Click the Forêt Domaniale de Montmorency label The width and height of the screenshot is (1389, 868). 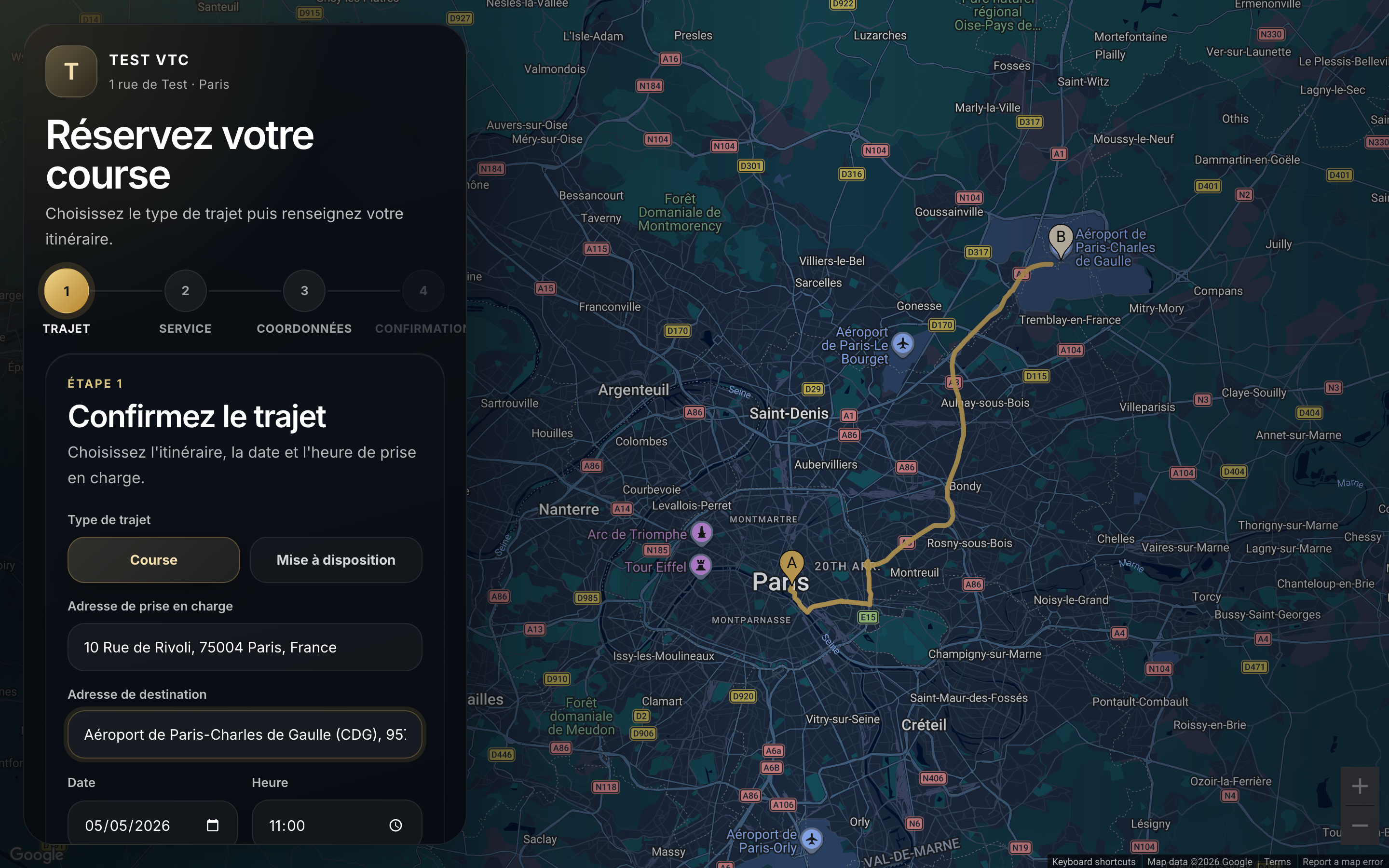680,212
